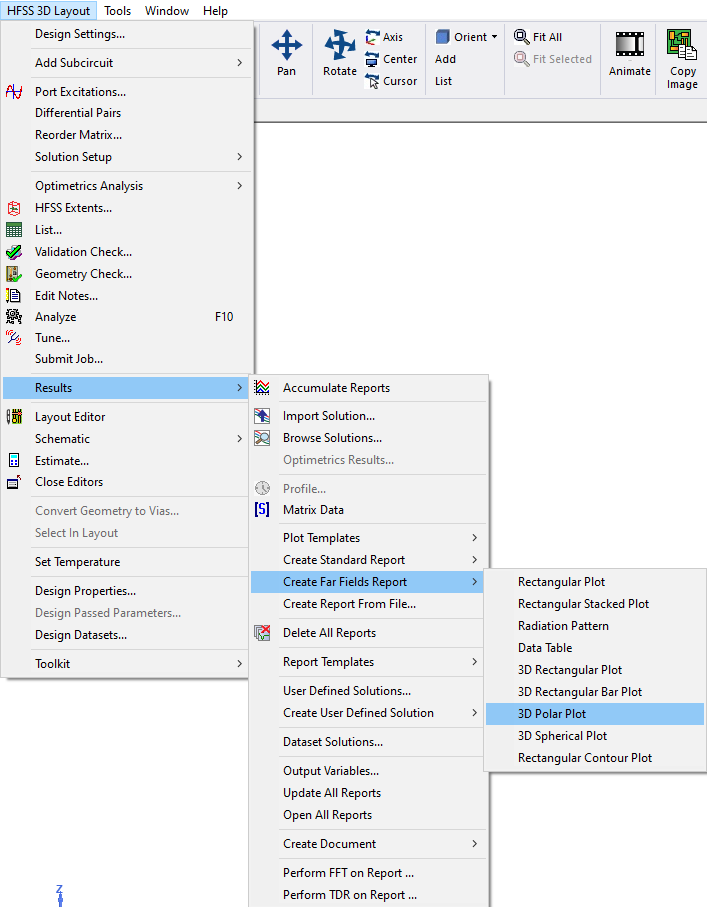This screenshot has width=707, height=907.
Task: Click the Edit Notes icon
Action: click(13, 296)
